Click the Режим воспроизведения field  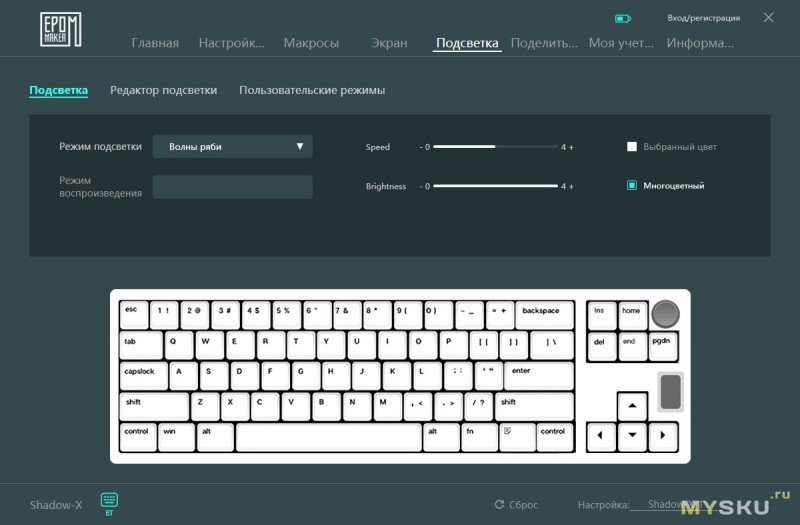click(x=232, y=187)
